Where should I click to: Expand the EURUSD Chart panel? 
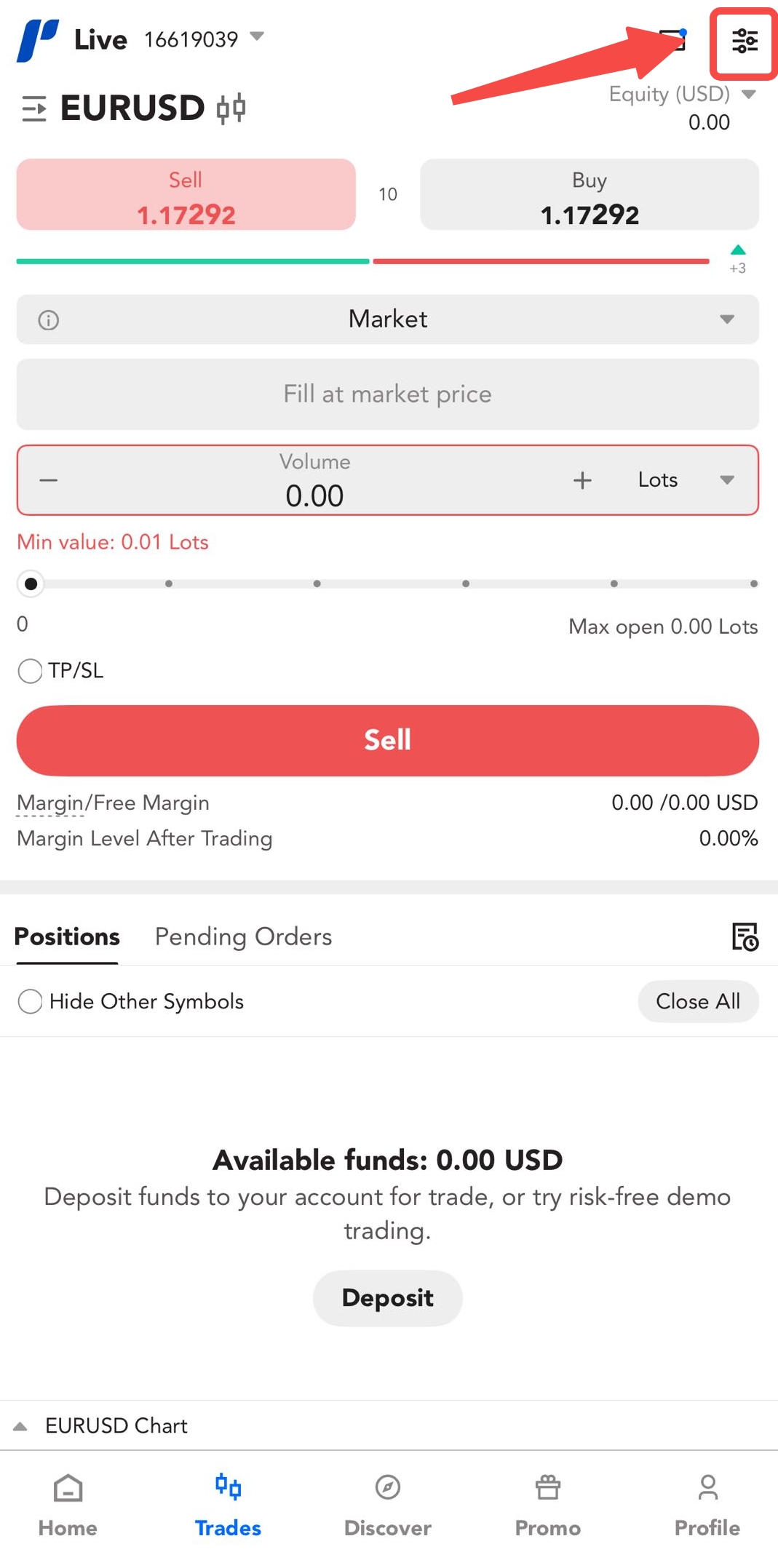pos(20,1426)
